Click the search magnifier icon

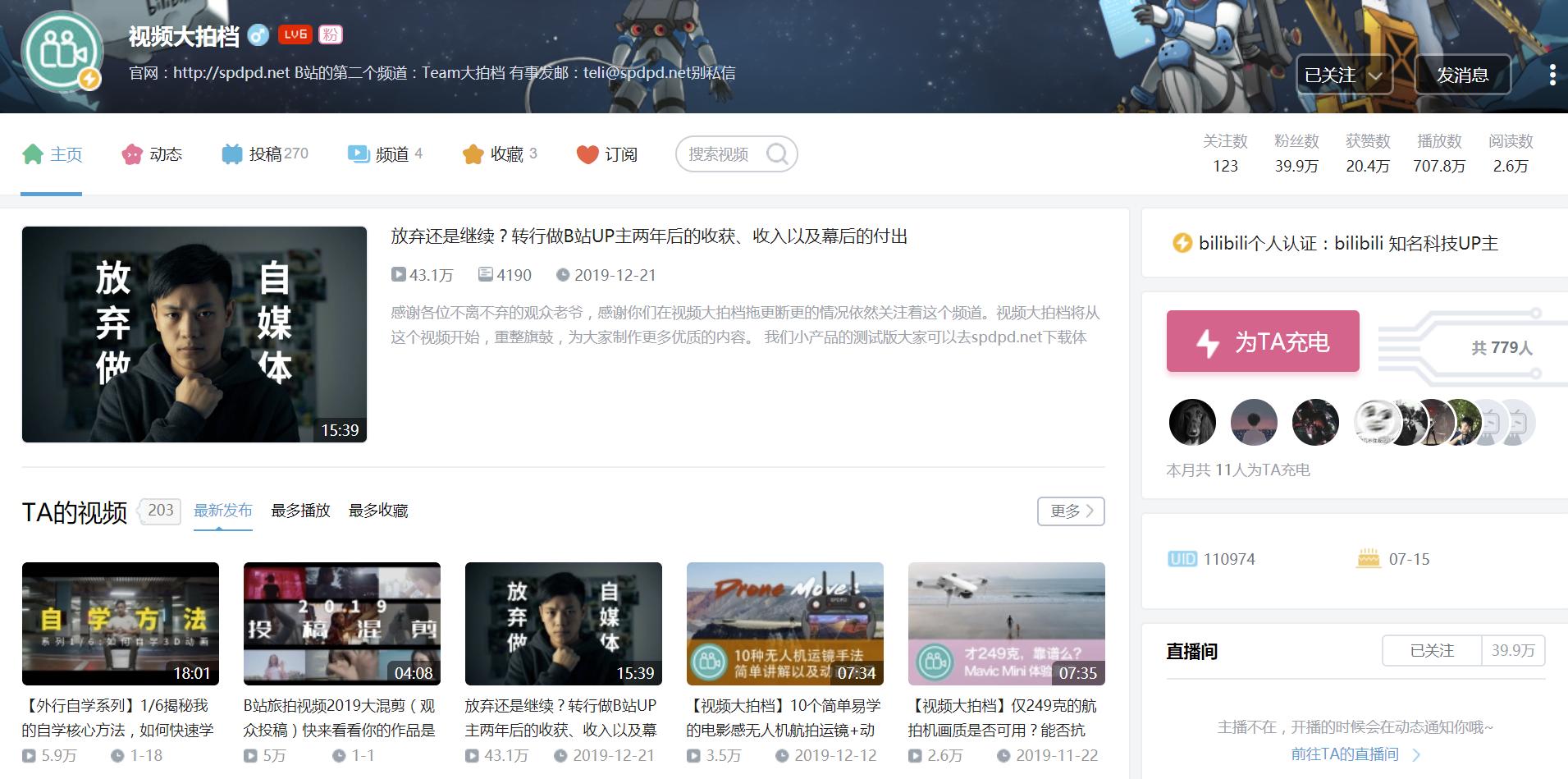pos(776,154)
